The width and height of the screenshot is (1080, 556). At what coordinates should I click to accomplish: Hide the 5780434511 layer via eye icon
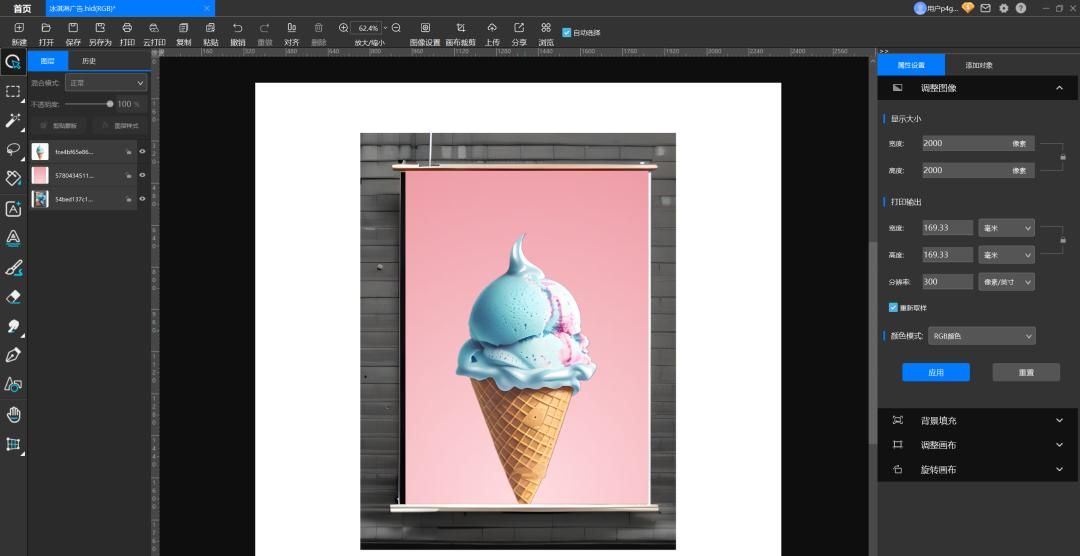point(143,175)
